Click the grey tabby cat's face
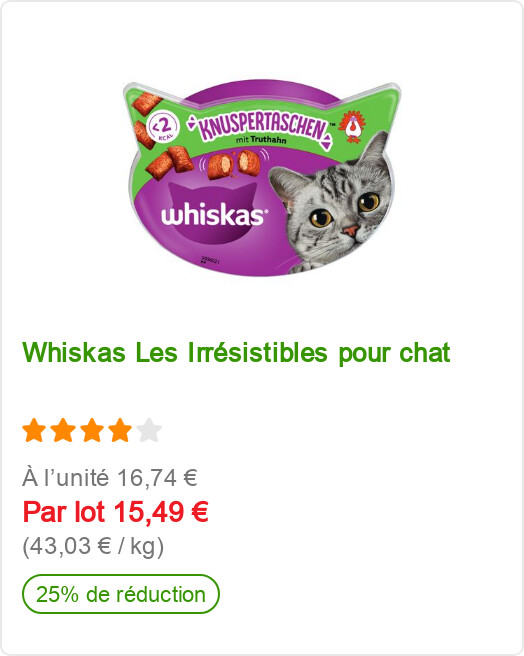The width and height of the screenshot is (524, 656). (331, 205)
